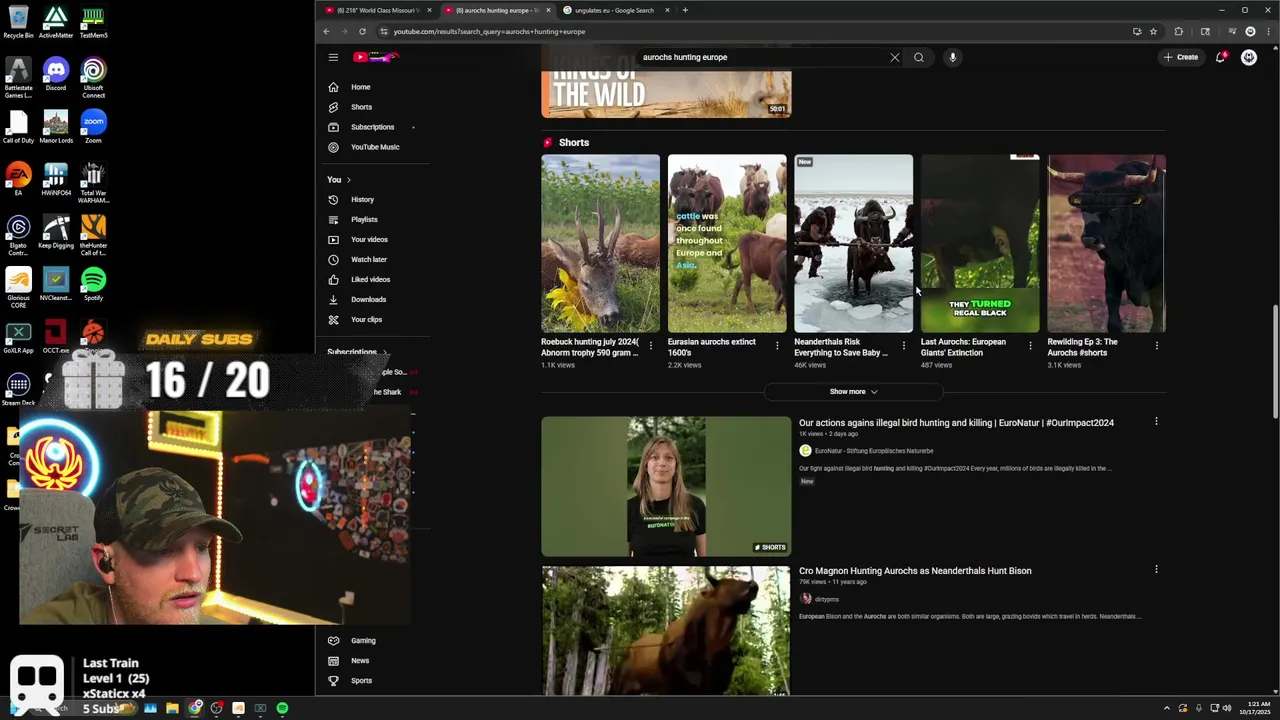Open options for Last Aurochs short

(1030, 346)
